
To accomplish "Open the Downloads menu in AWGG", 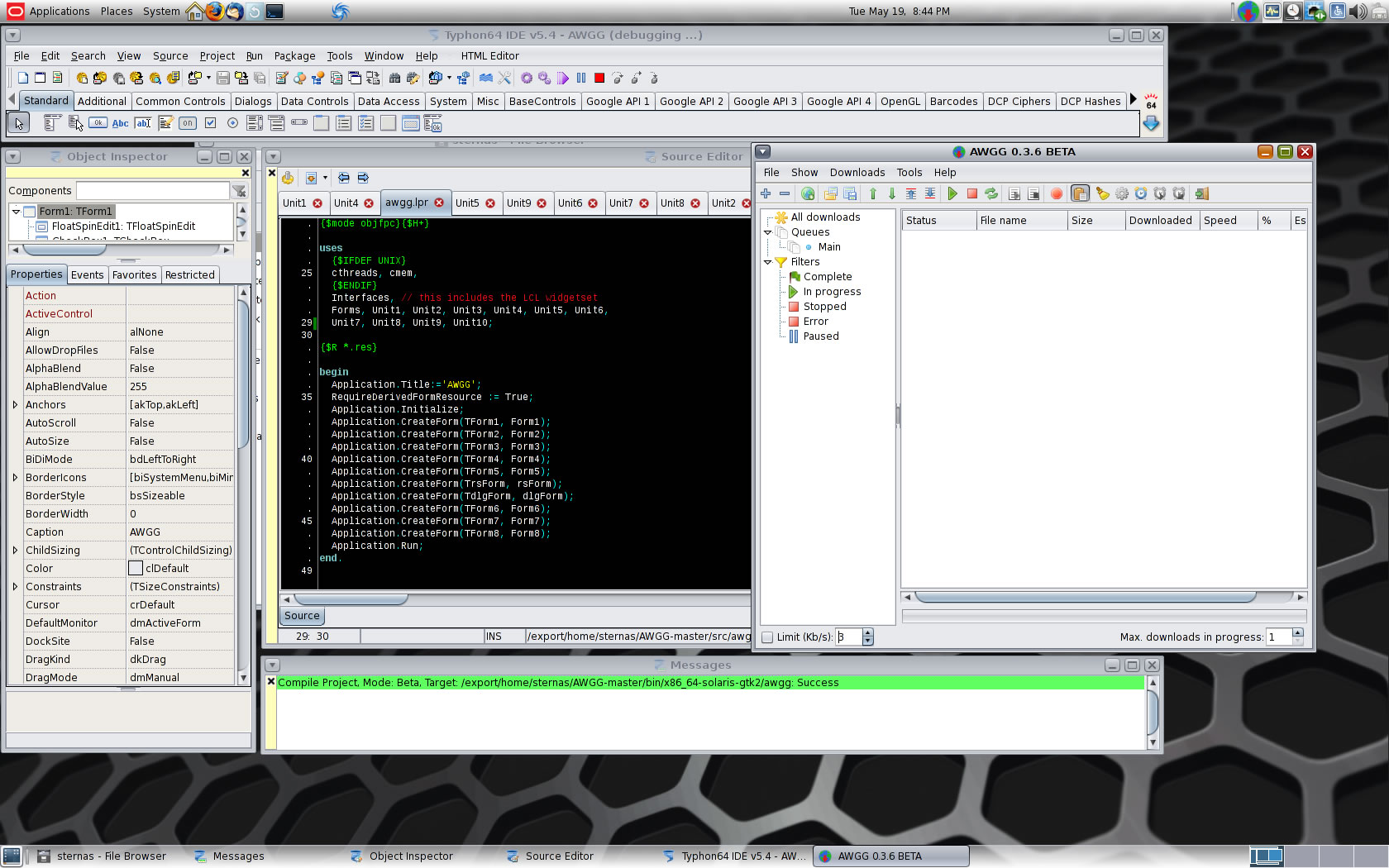I will [x=857, y=173].
